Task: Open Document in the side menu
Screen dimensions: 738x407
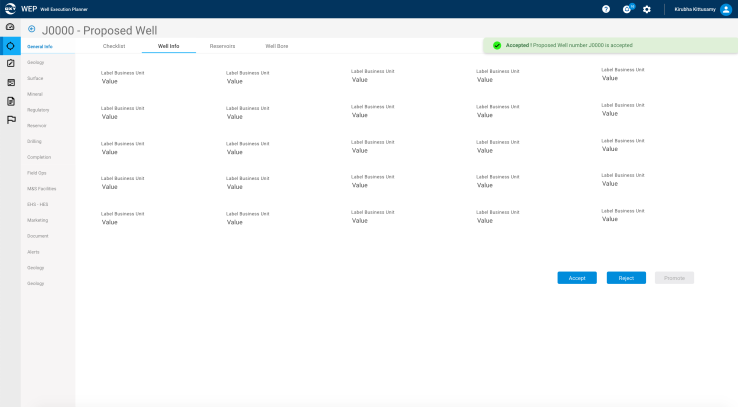Action: coord(38,236)
